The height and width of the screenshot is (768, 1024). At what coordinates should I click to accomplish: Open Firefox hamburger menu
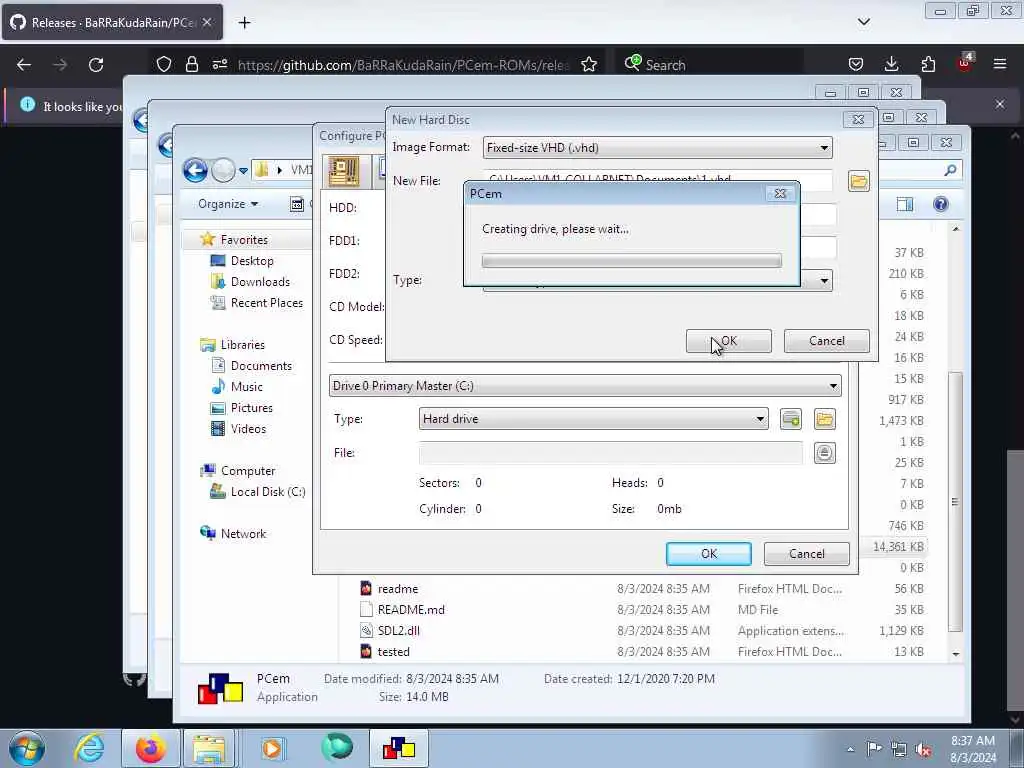(x=1000, y=64)
